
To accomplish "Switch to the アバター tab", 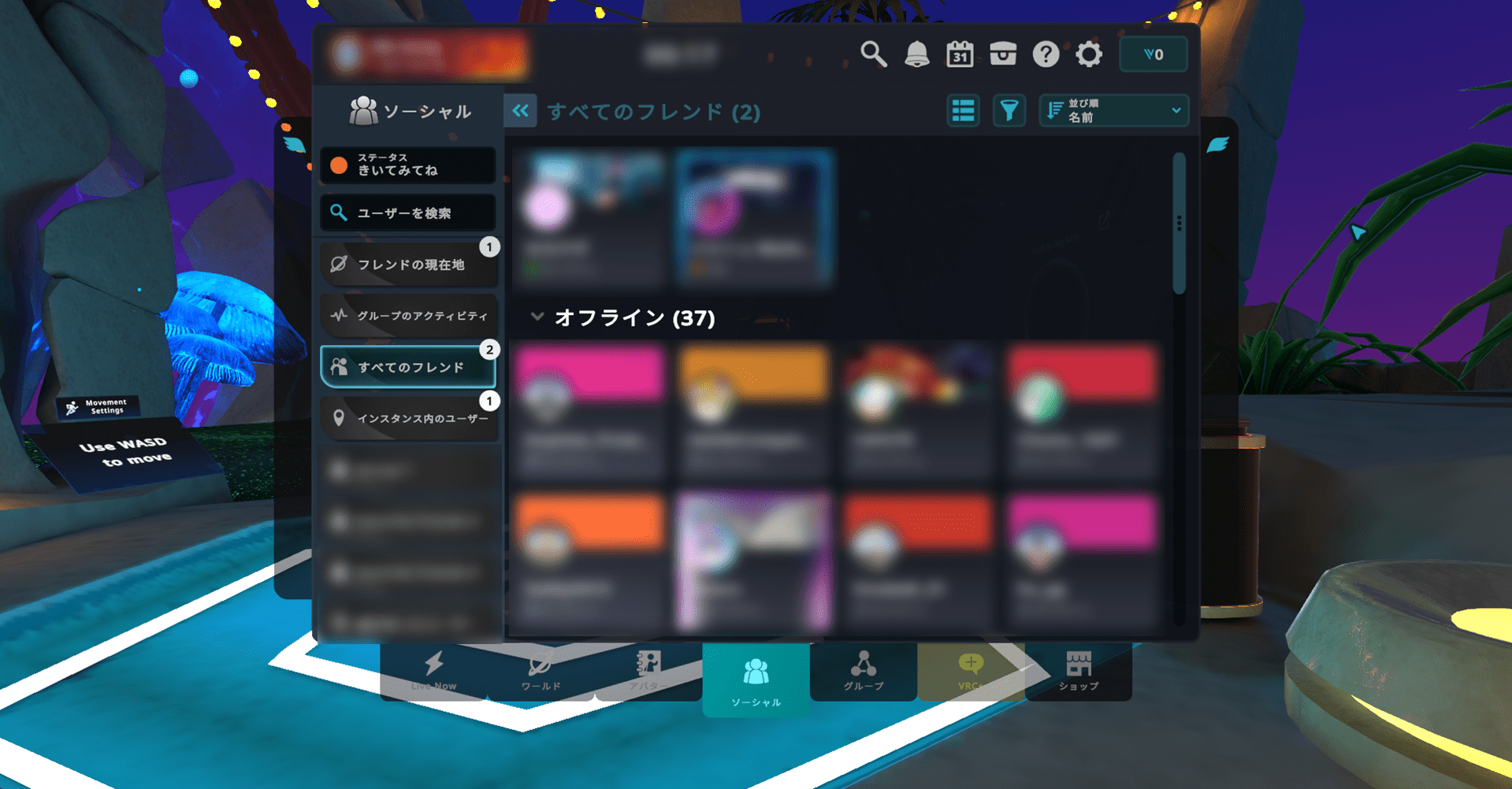I will point(648,672).
